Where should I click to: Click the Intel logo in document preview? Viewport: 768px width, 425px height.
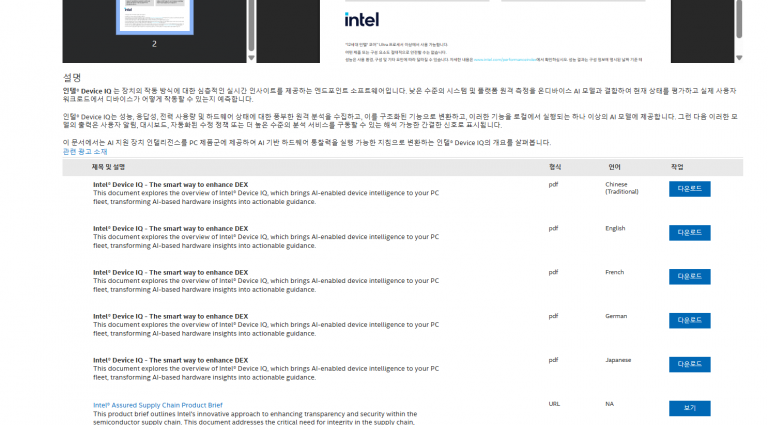(x=361, y=20)
